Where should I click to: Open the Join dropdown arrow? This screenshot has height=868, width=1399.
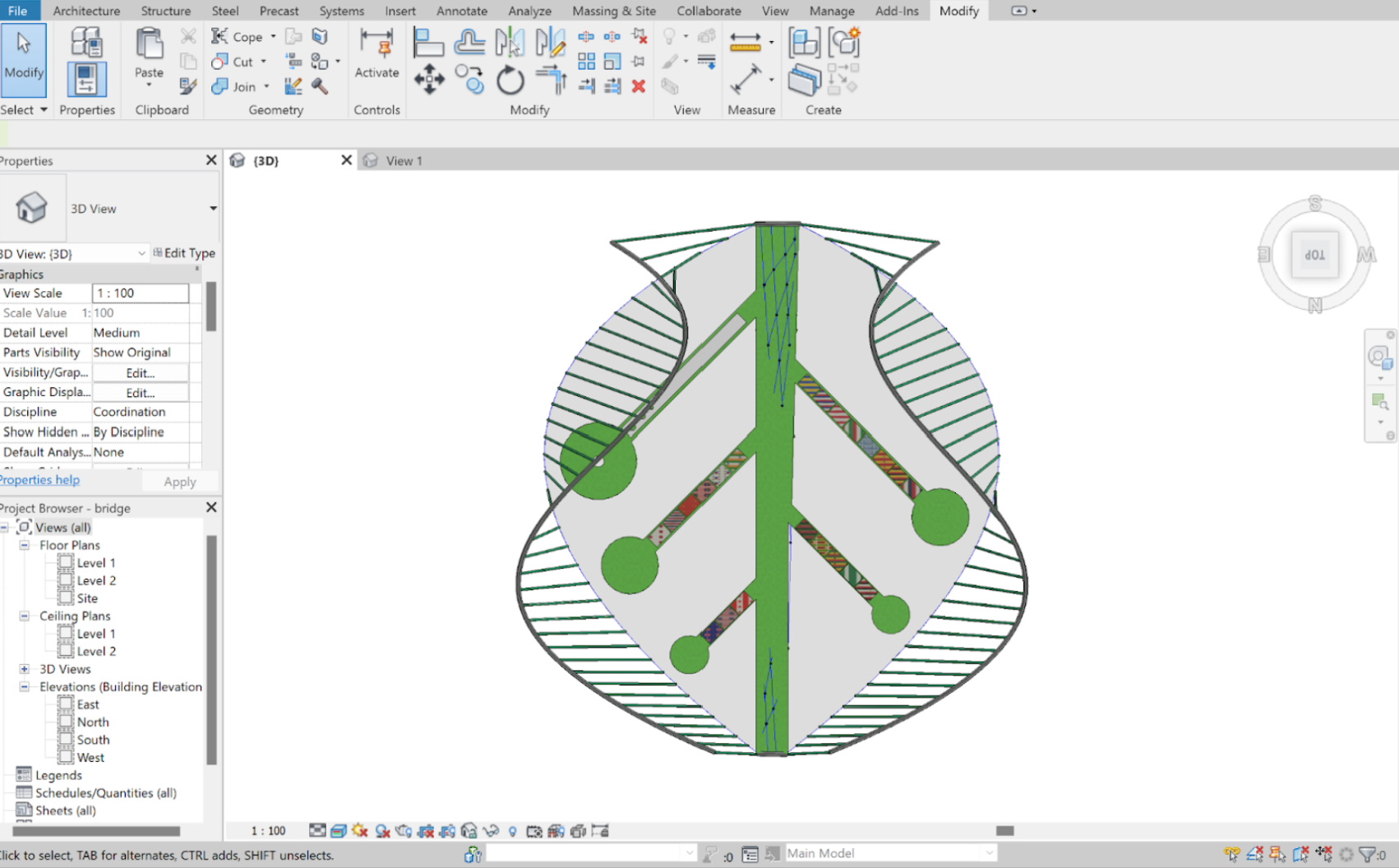266,86
